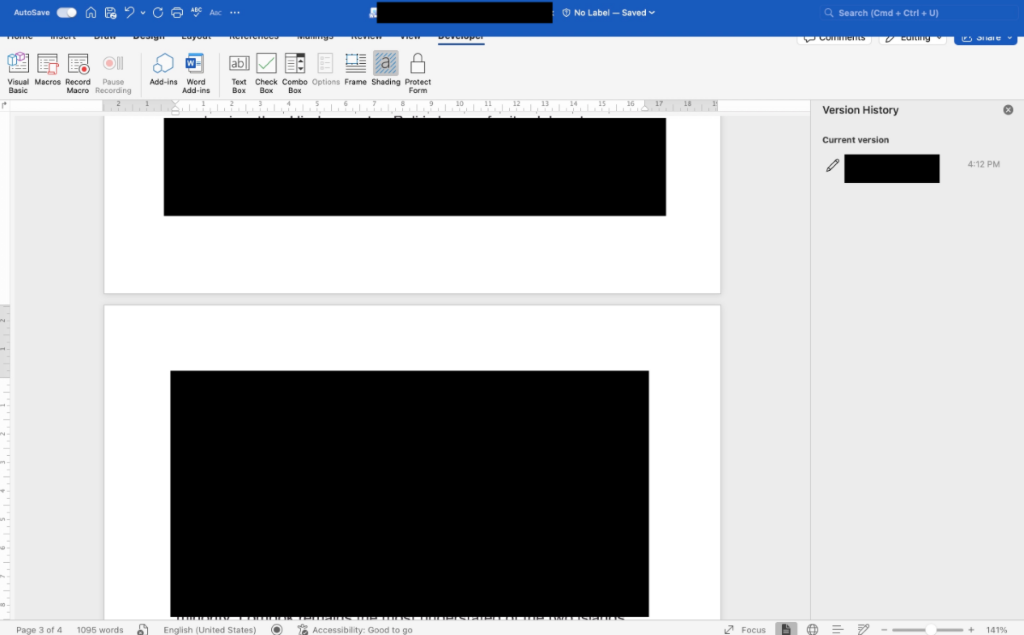Screen dimensions: 1024x635
Task: Click the tab selector at ruler corner
Action: [x=5, y=105]
